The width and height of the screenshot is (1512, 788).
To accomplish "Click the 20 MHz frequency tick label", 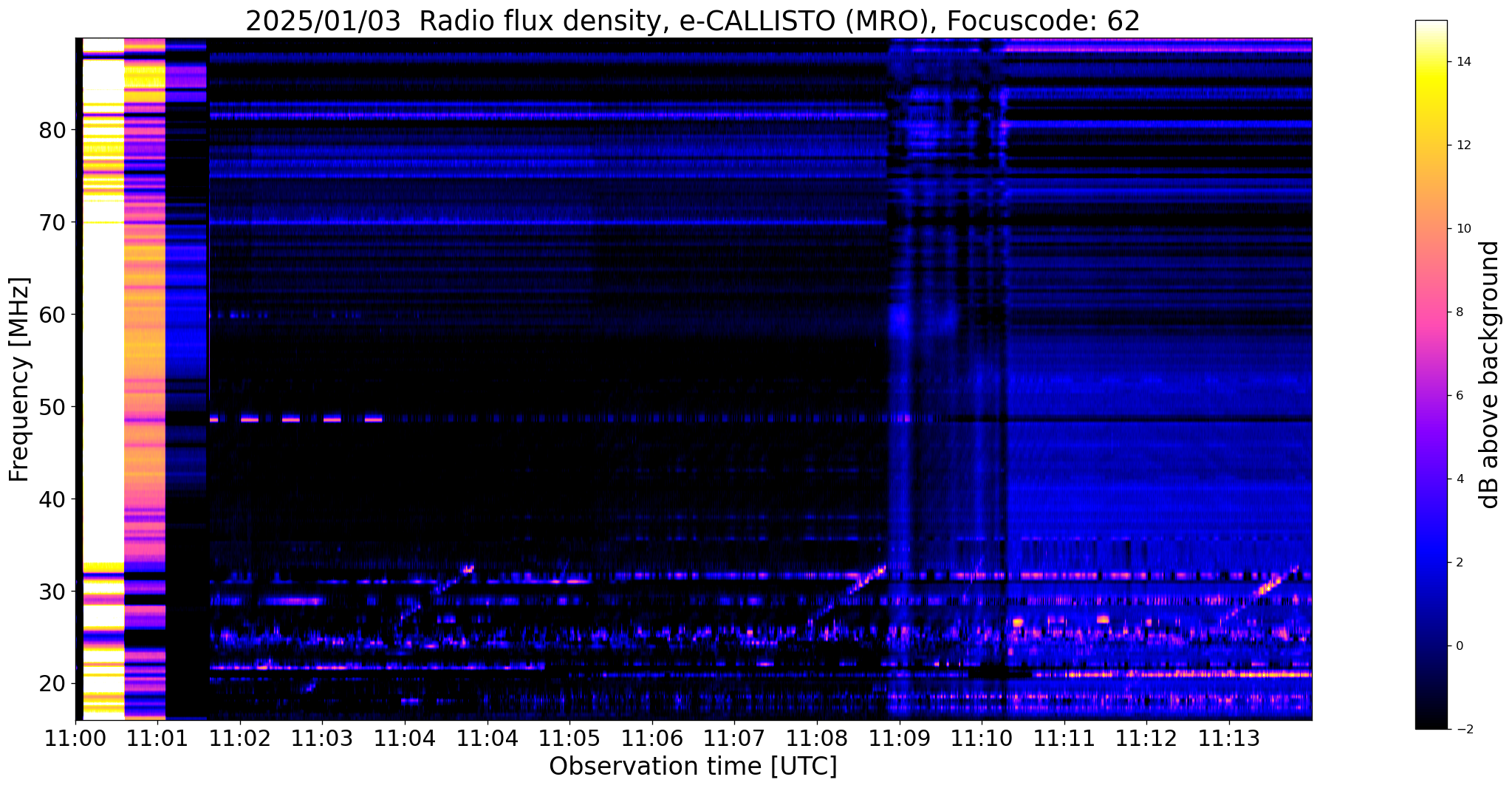I will [52, 684].
